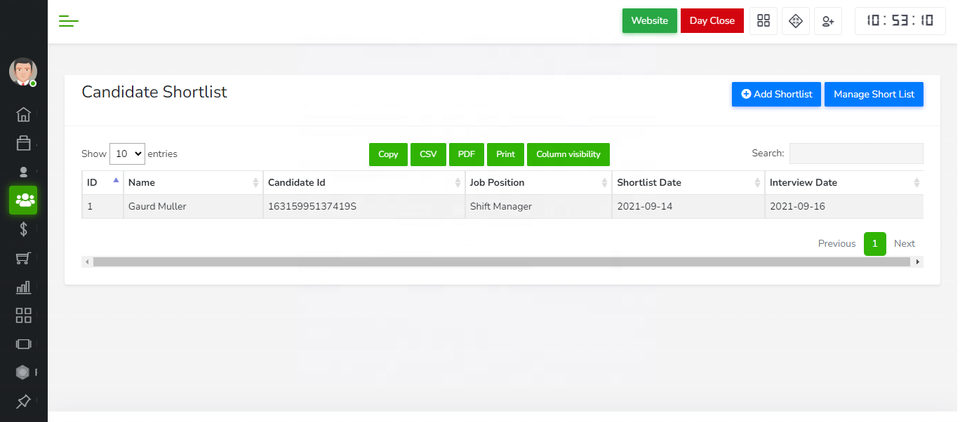
Task: Click inside the Search input field
Action: [x=856, y=154]
